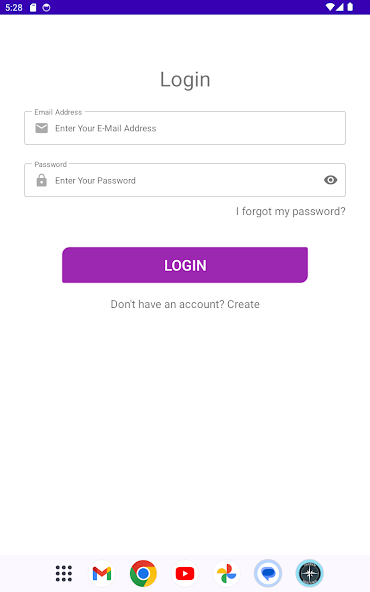
Task: Open the app drawer grid icon
Action: click(64, 573)
